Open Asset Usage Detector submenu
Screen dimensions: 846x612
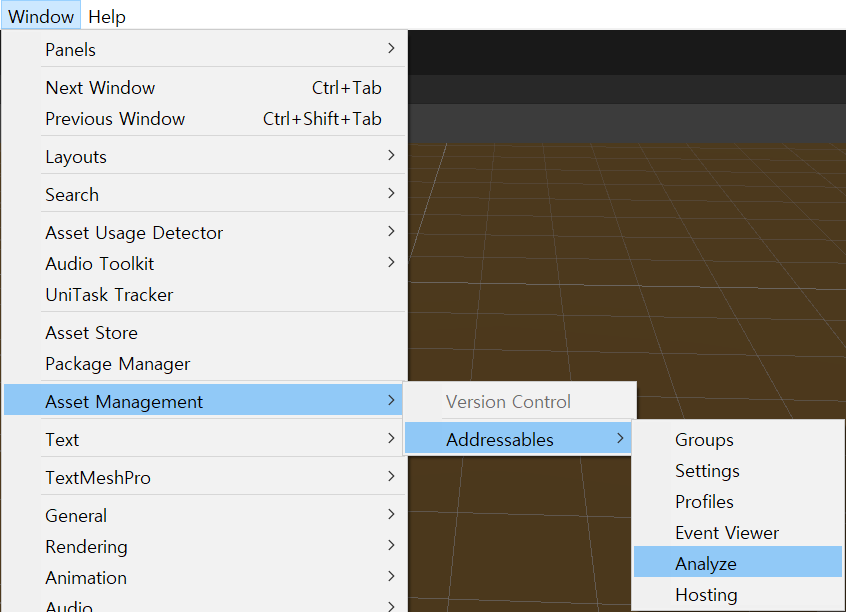(204, 233)
